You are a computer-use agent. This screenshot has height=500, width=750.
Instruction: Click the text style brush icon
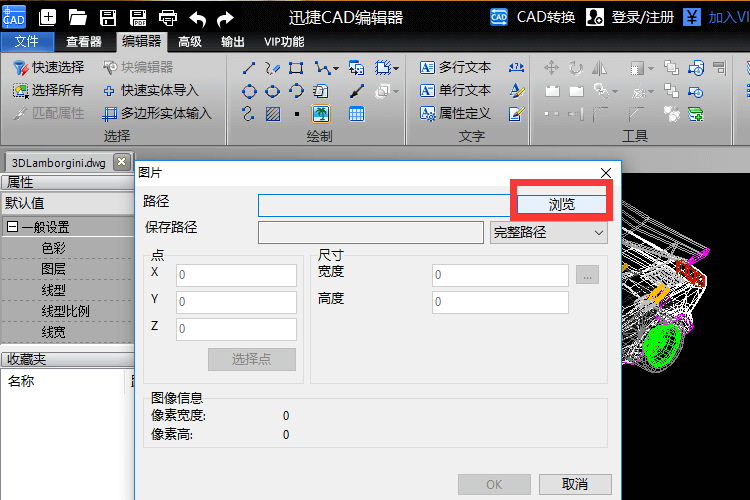(517, 90)
